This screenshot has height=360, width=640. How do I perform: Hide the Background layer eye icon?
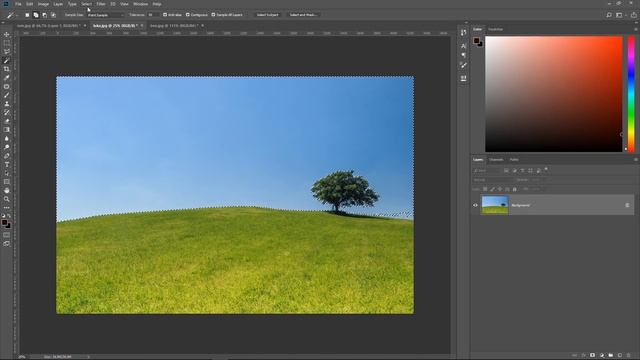point(475,205)
